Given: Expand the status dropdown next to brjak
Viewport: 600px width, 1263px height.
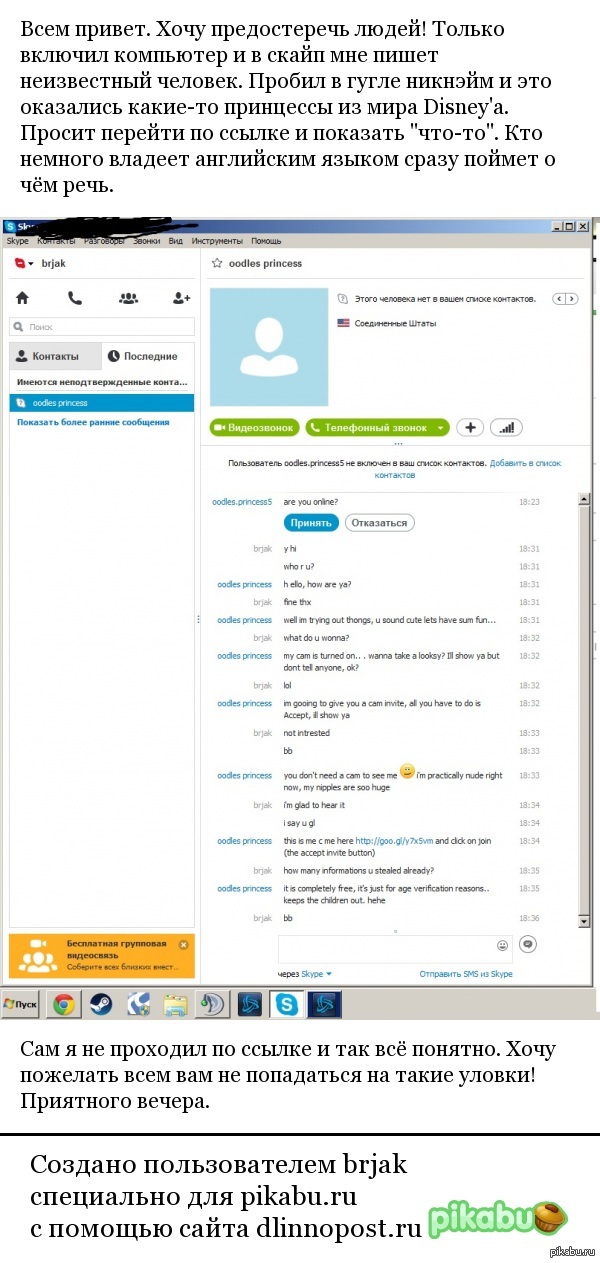Looking at the screenshot, I should coord(31,263).
